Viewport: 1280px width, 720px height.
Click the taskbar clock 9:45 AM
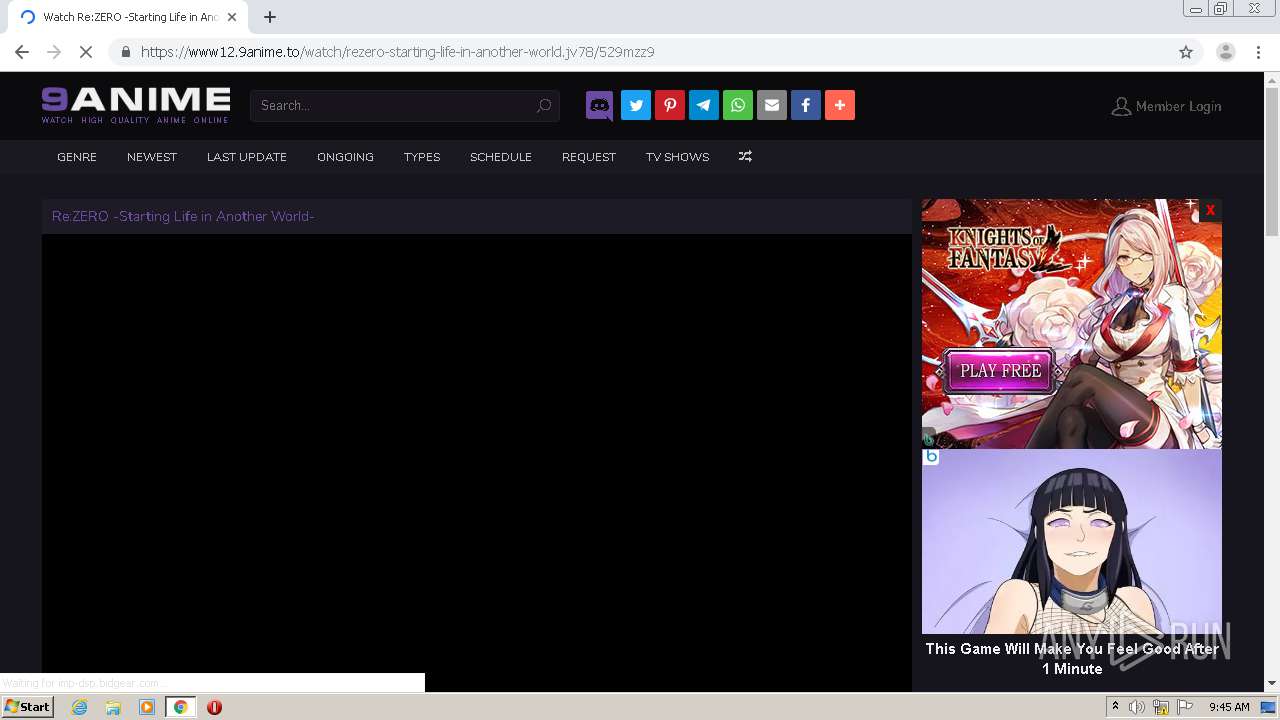click(x=1229, y=707)
